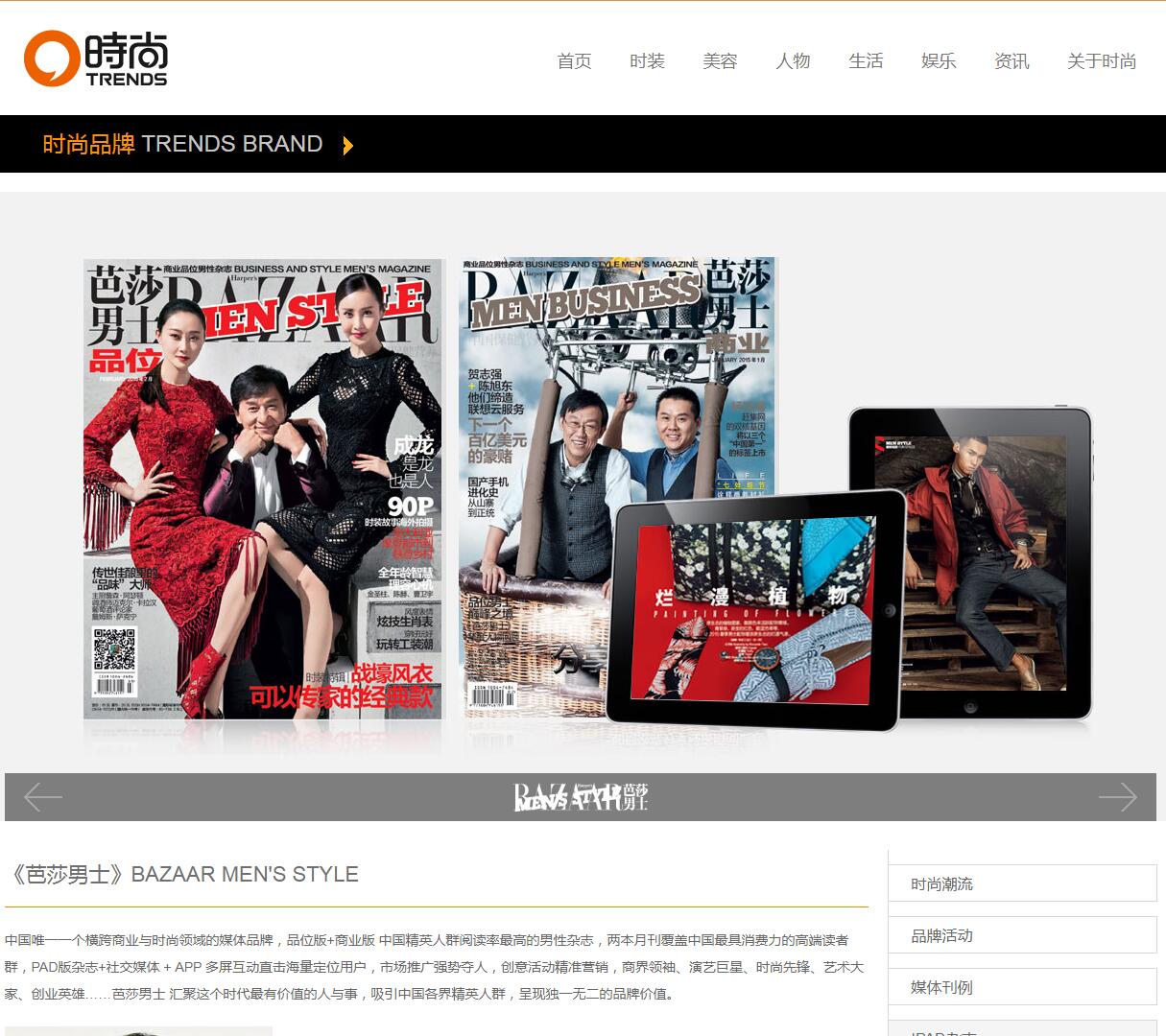
Task: Open the Men Style Jackie Chan cover
Action: coord(264,488)
